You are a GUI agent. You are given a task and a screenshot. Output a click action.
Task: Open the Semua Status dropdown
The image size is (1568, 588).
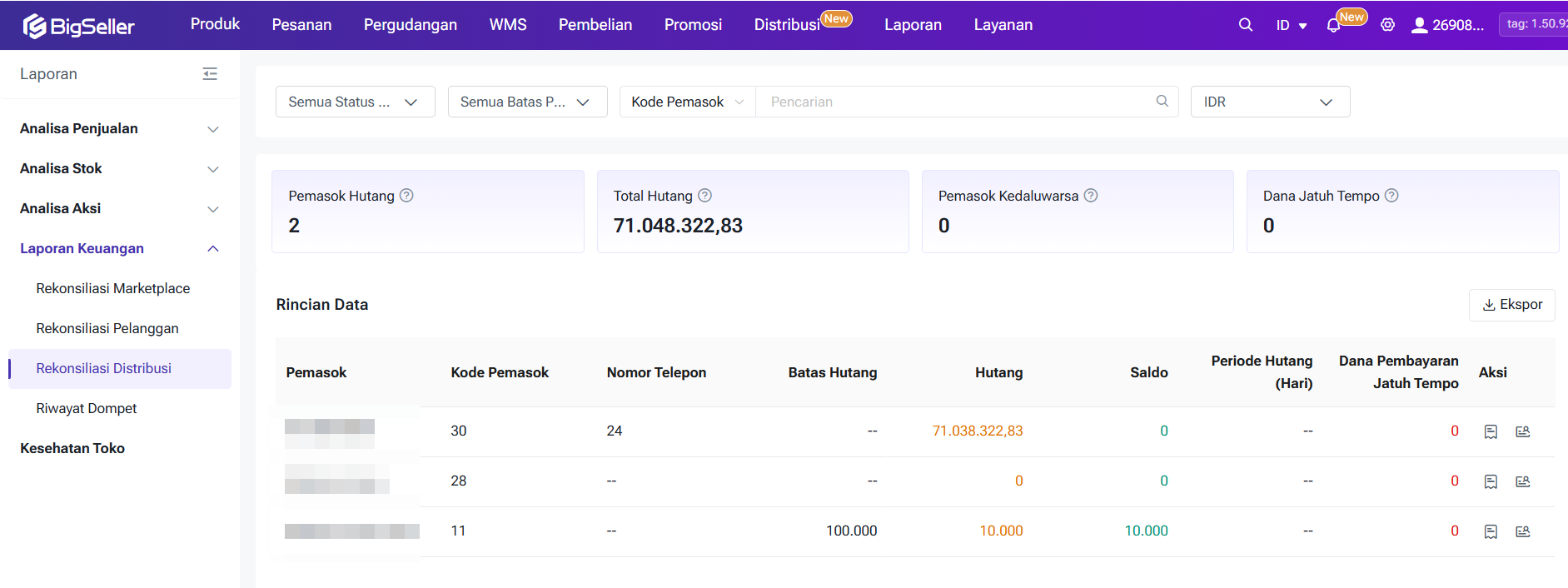(x=355, y=102)
